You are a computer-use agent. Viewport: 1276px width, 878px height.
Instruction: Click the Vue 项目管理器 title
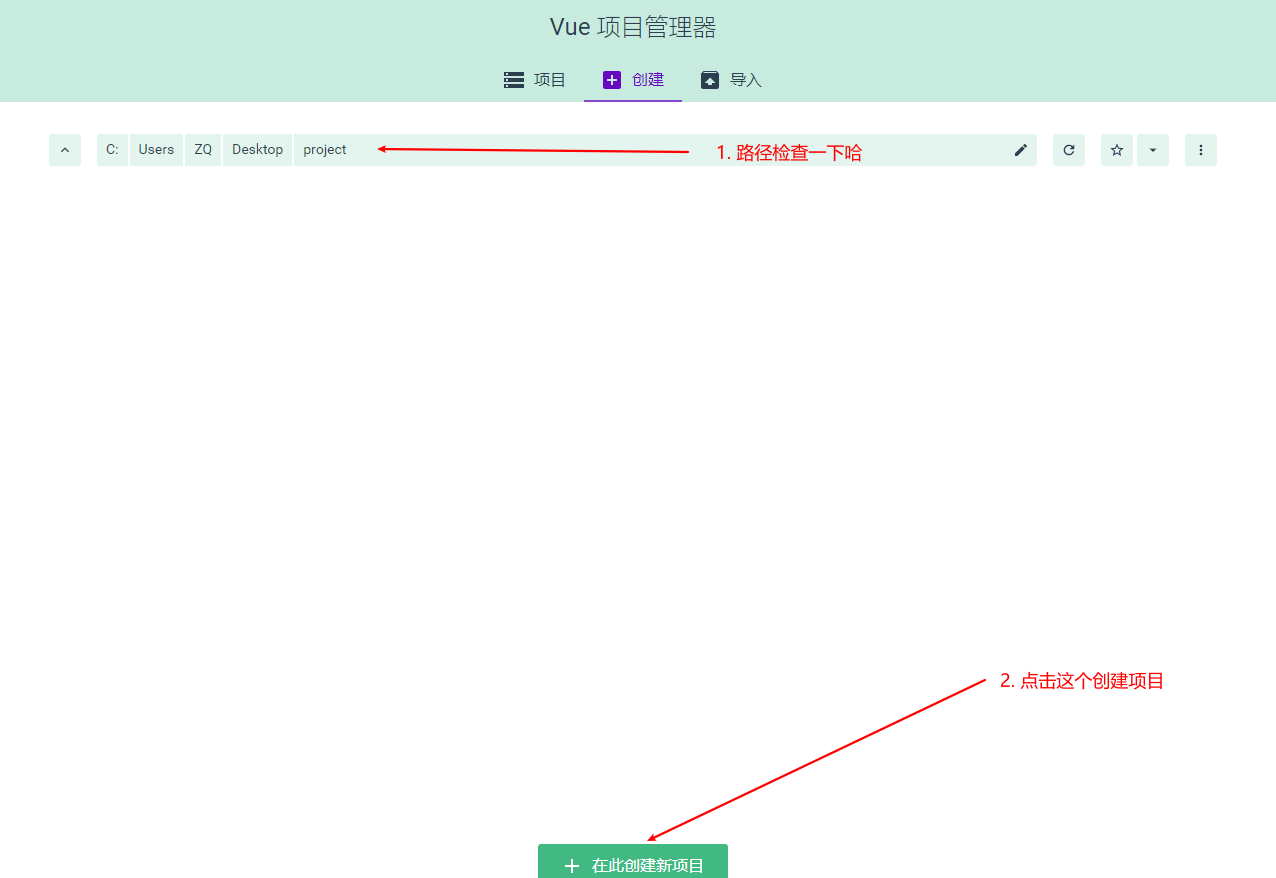633,27
